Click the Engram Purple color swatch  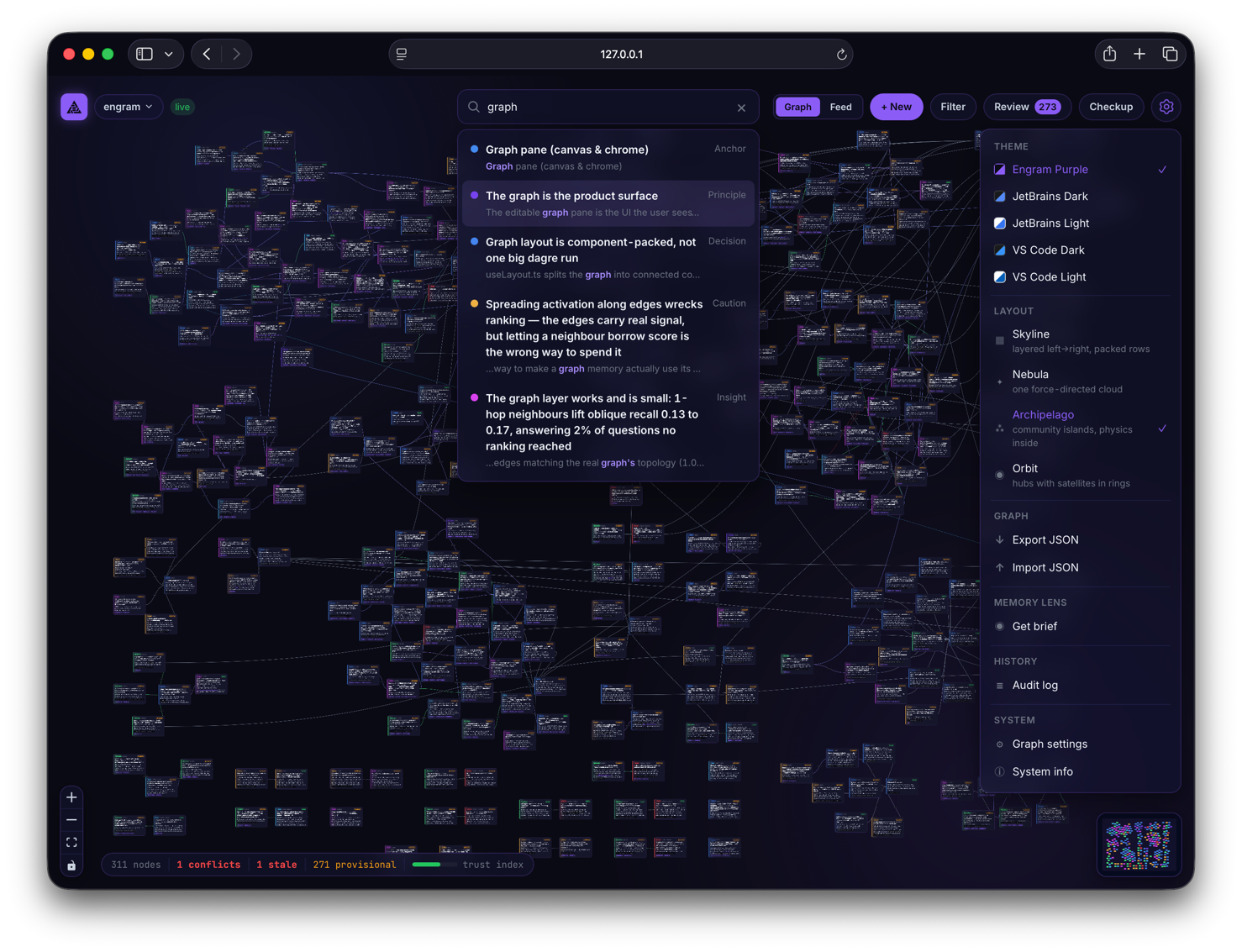click(1000, 170)
